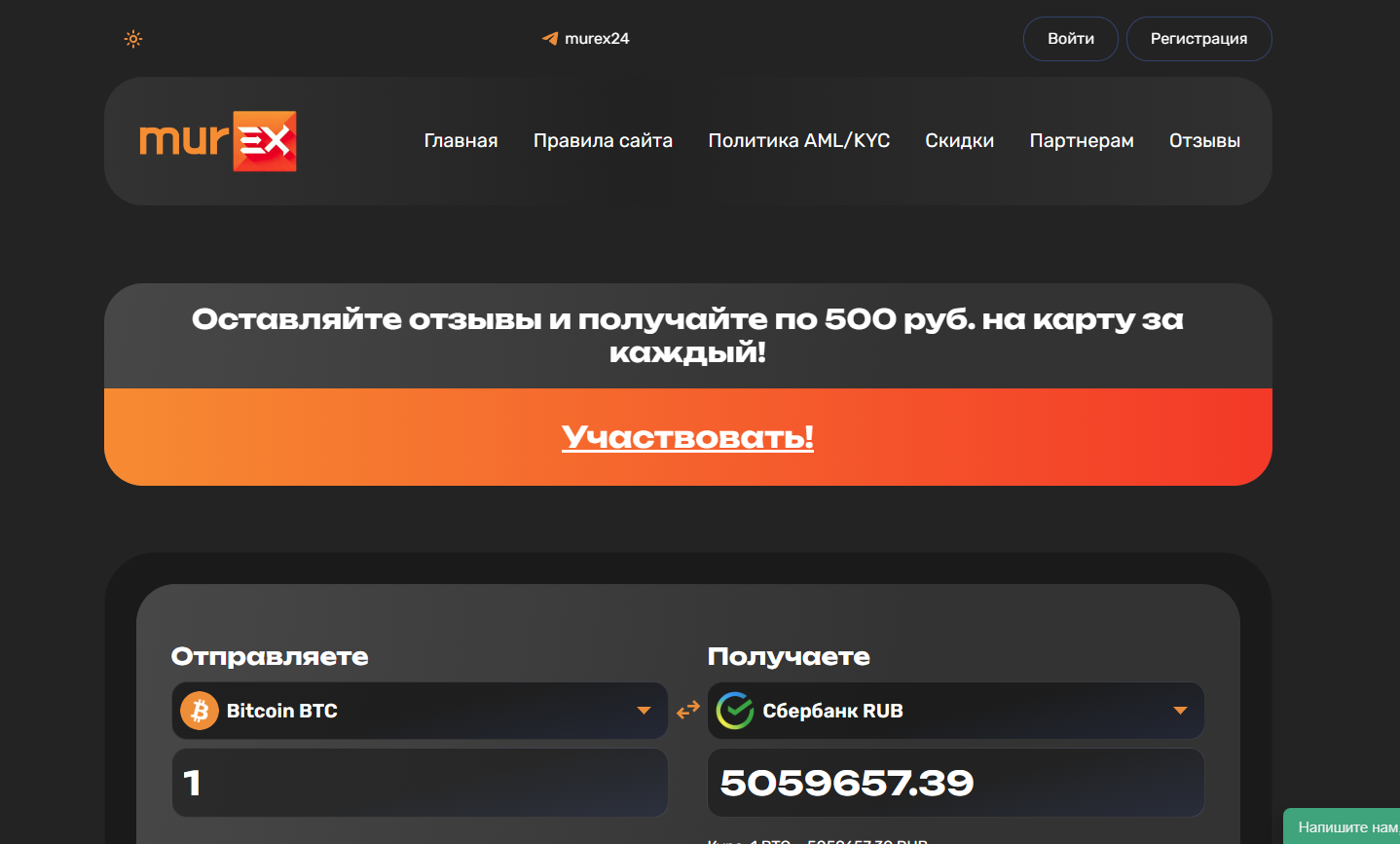Open the Bitcoin BTC send currency dropdown
This screenshot has height=844, width=1400.
coord(420,711)
